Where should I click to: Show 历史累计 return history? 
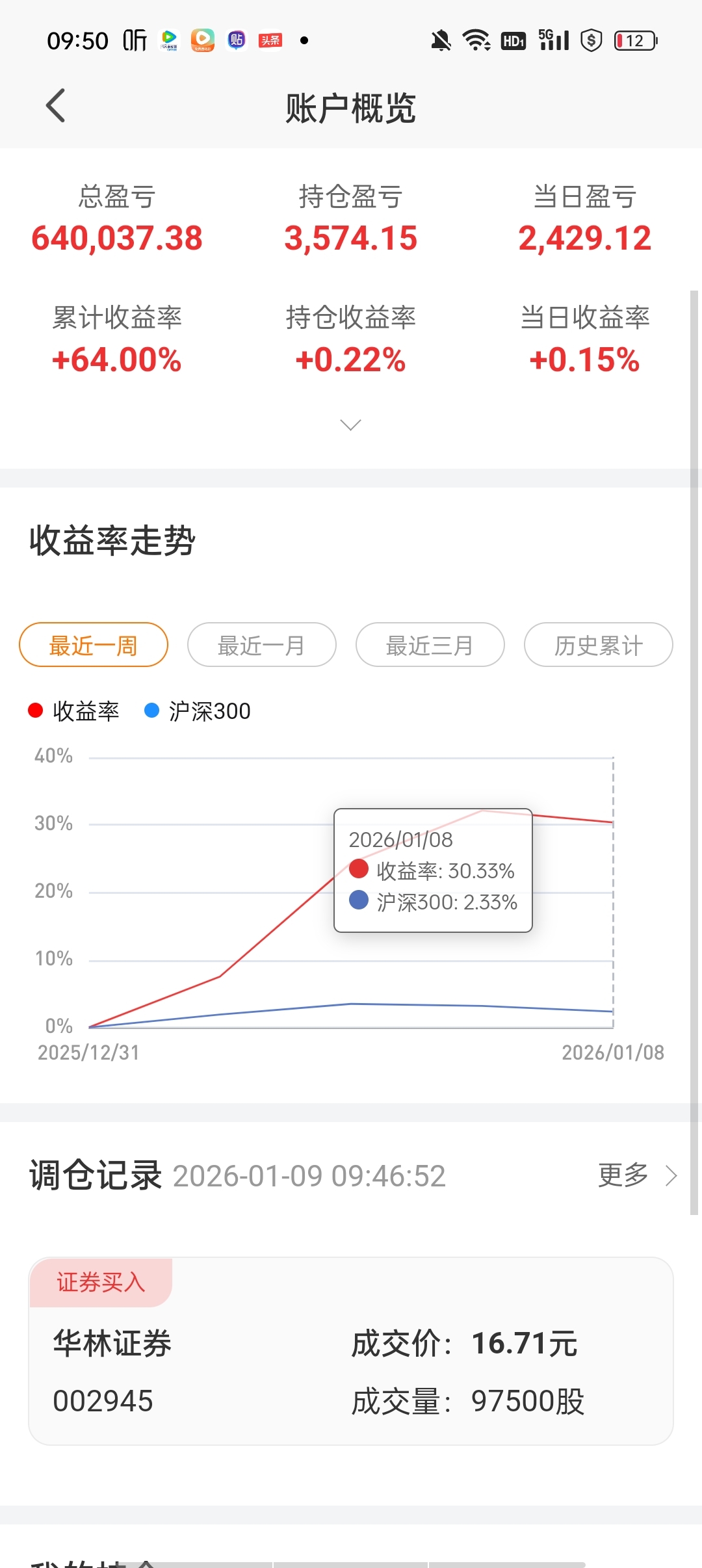click(x=598, y=645)
